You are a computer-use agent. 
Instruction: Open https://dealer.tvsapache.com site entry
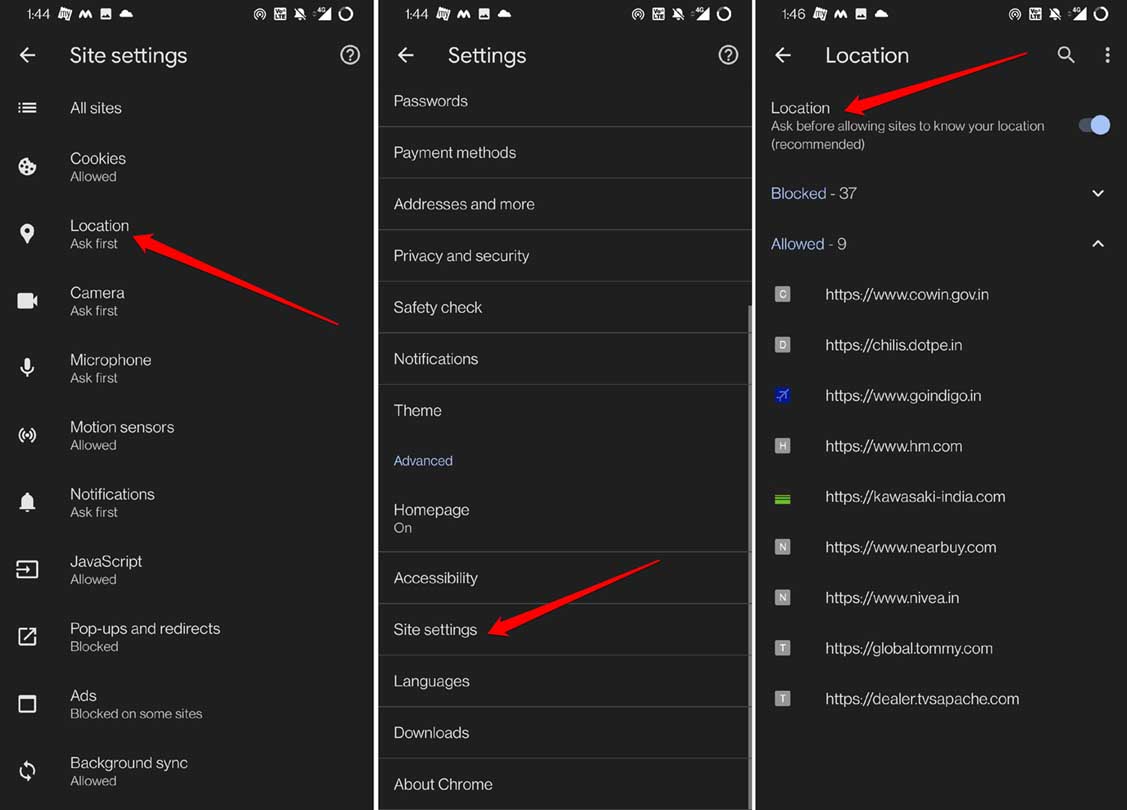941,699
